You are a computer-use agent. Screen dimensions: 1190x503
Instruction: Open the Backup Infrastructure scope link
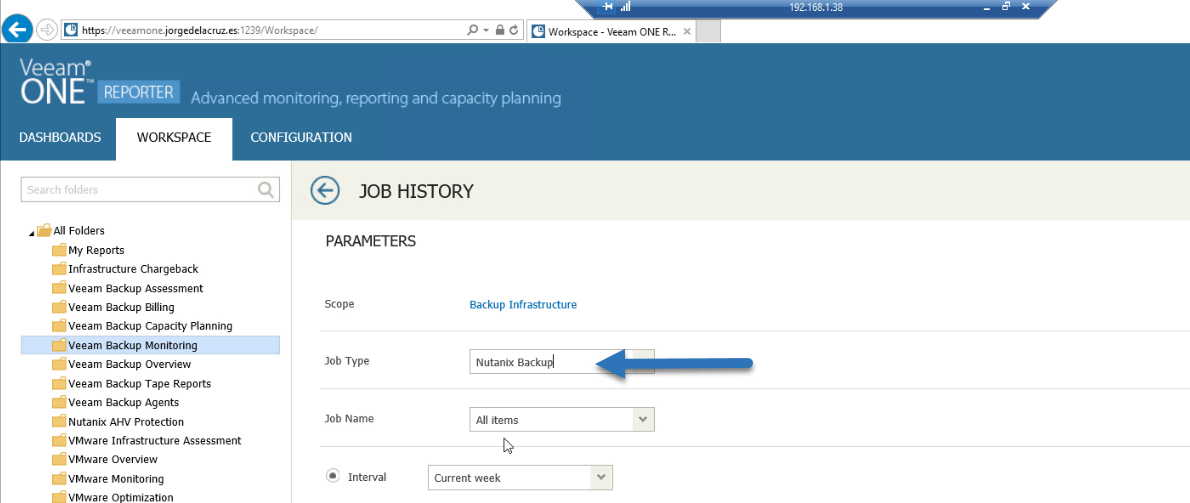click(523, 304)
